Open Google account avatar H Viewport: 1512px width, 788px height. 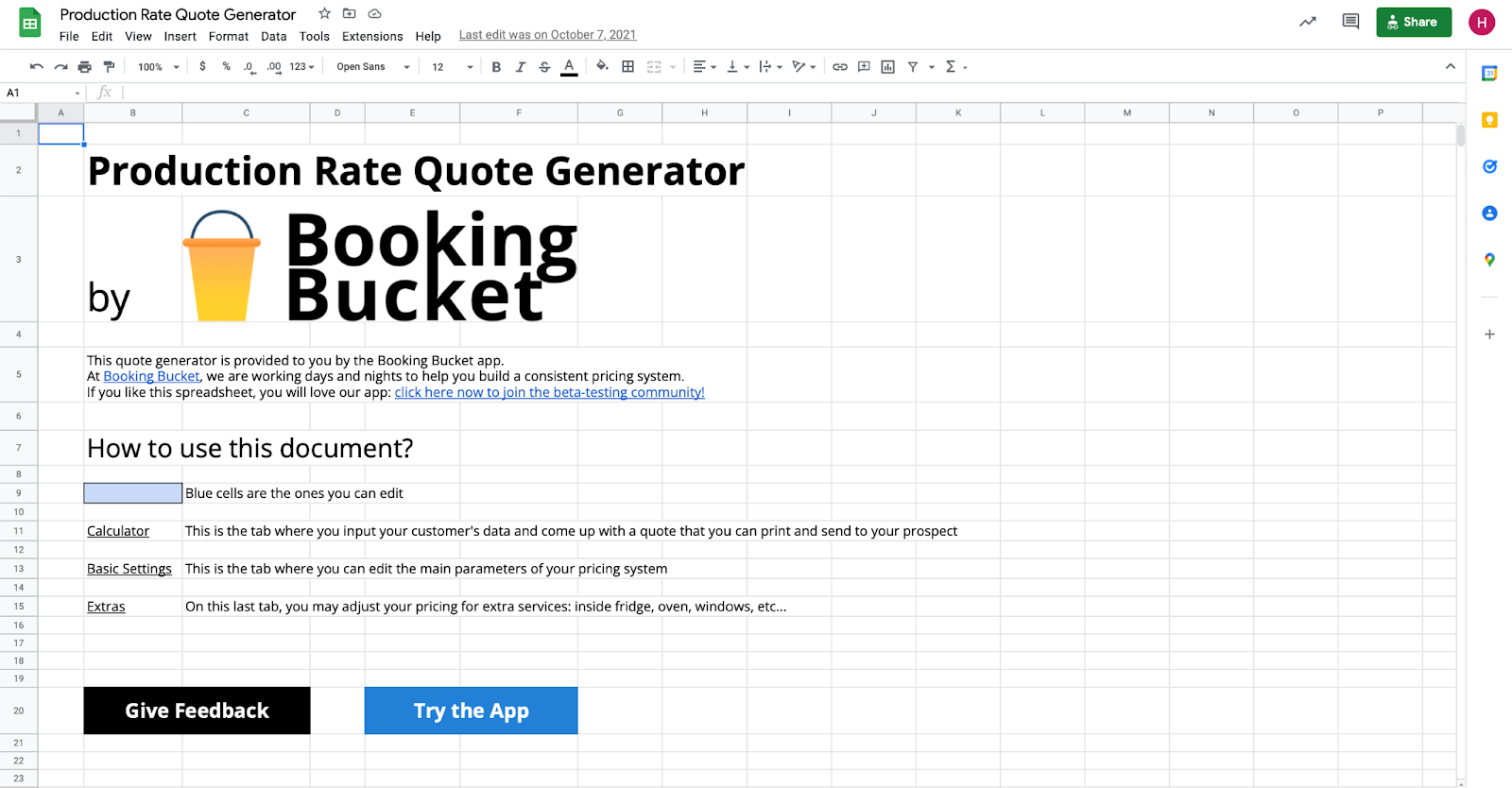1482,22
